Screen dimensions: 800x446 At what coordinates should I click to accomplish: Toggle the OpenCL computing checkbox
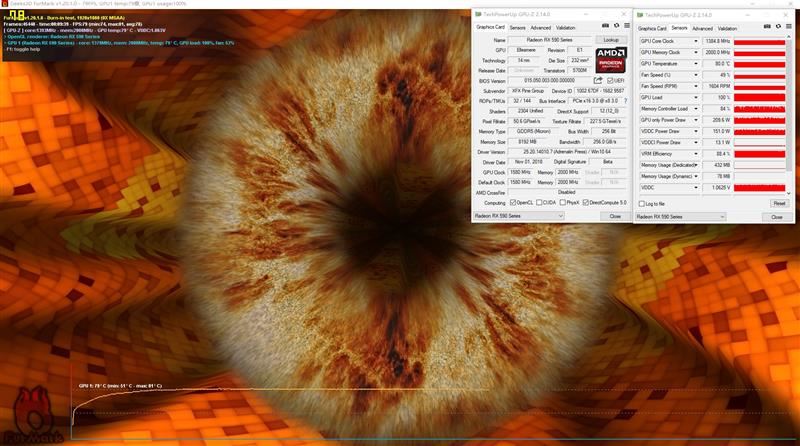click(x=513, y=203)
